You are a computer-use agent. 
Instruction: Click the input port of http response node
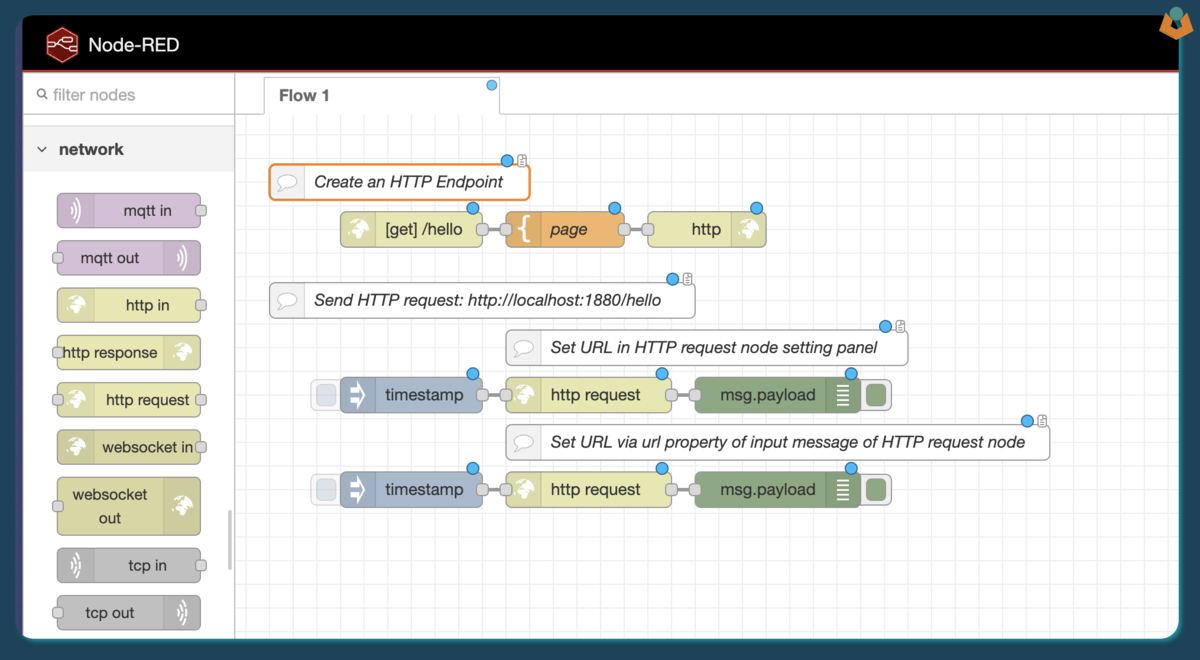pos(648,229)
